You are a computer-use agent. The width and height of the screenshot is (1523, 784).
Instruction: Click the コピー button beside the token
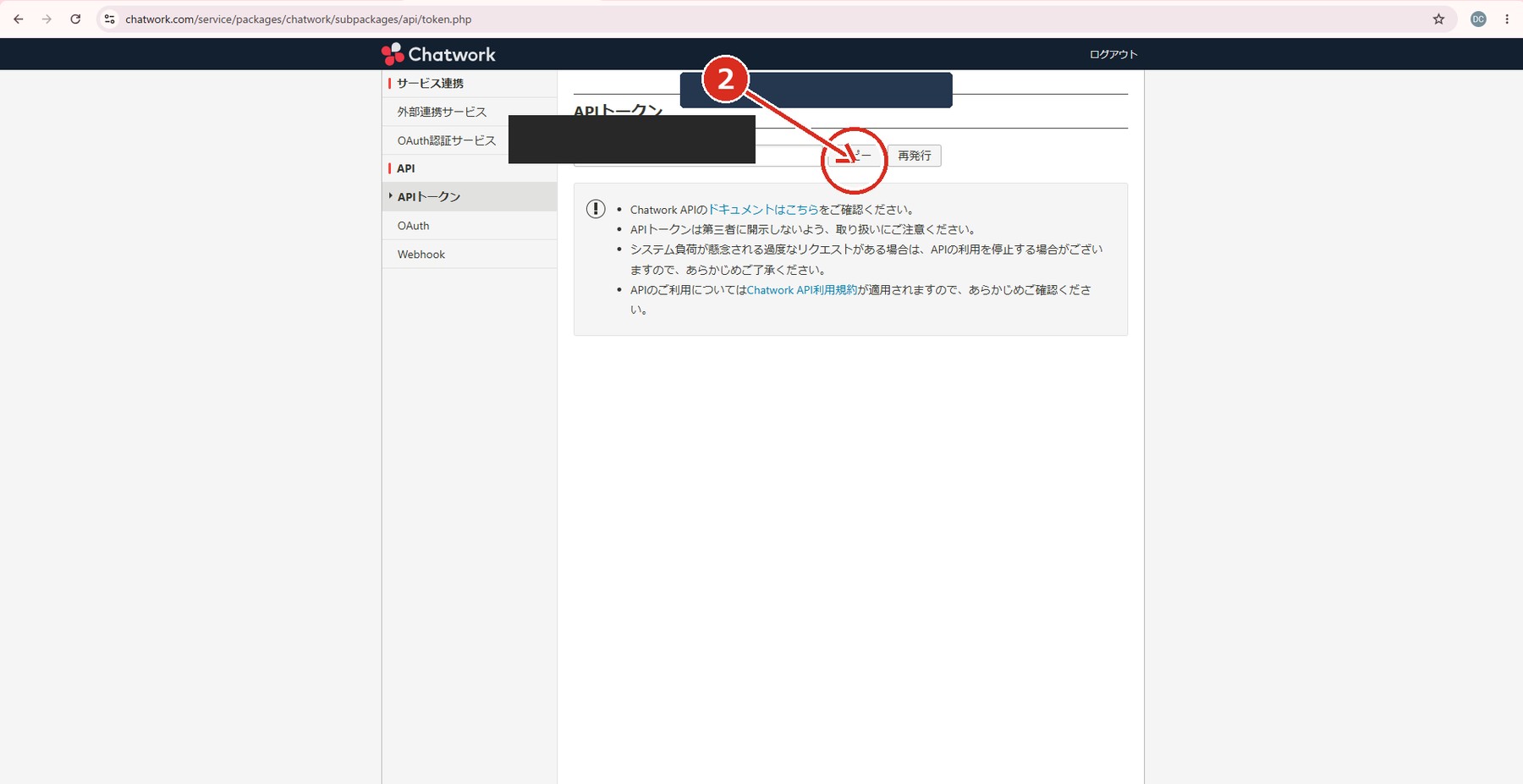click(855, 156)
